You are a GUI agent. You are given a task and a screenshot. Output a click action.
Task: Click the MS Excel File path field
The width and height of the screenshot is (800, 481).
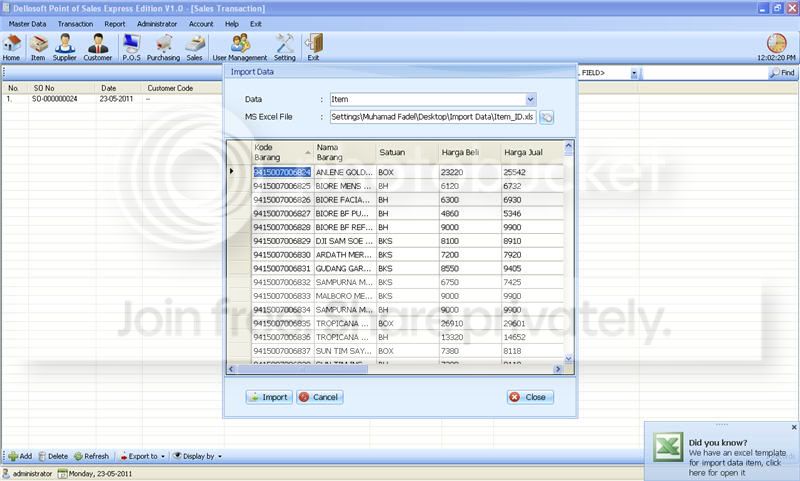click(x=433, y=117)
